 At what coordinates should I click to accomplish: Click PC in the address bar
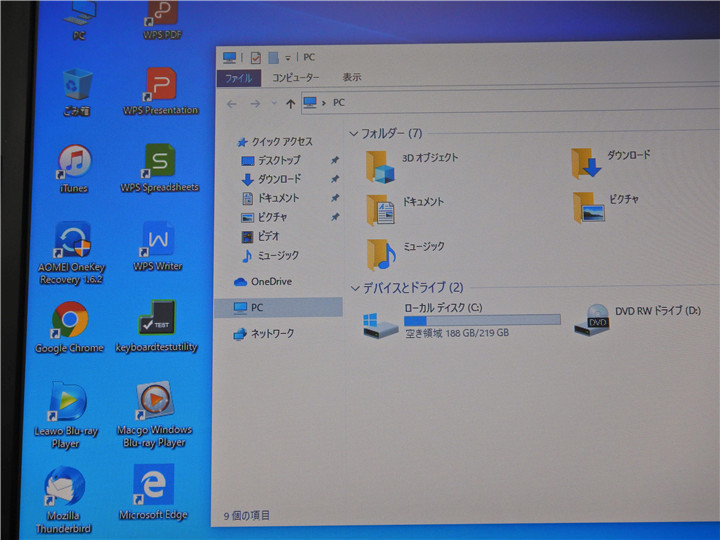(339, 102)
